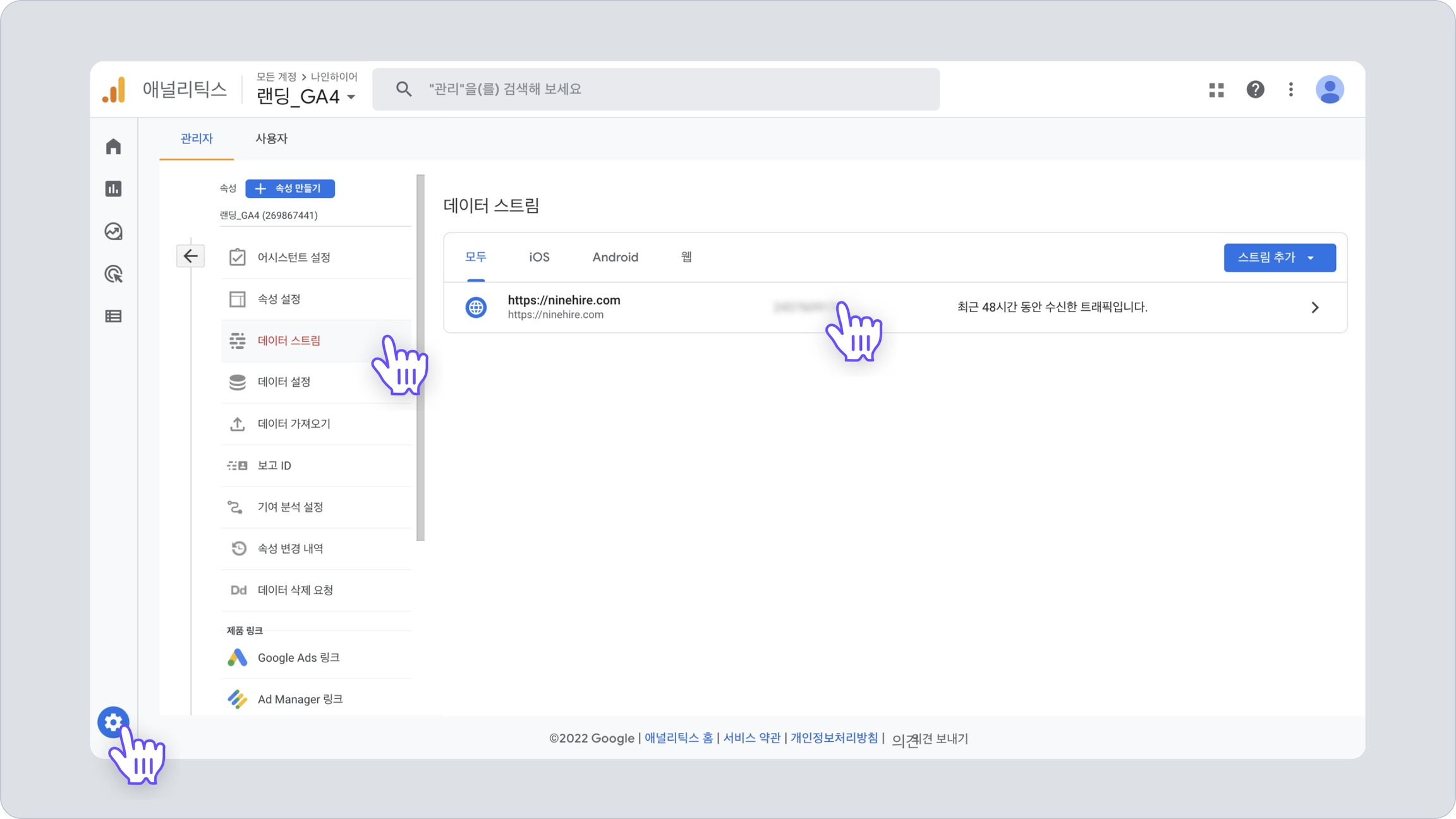
Task: Open the 서비스 약관 footer link
Action: [751, 738]
